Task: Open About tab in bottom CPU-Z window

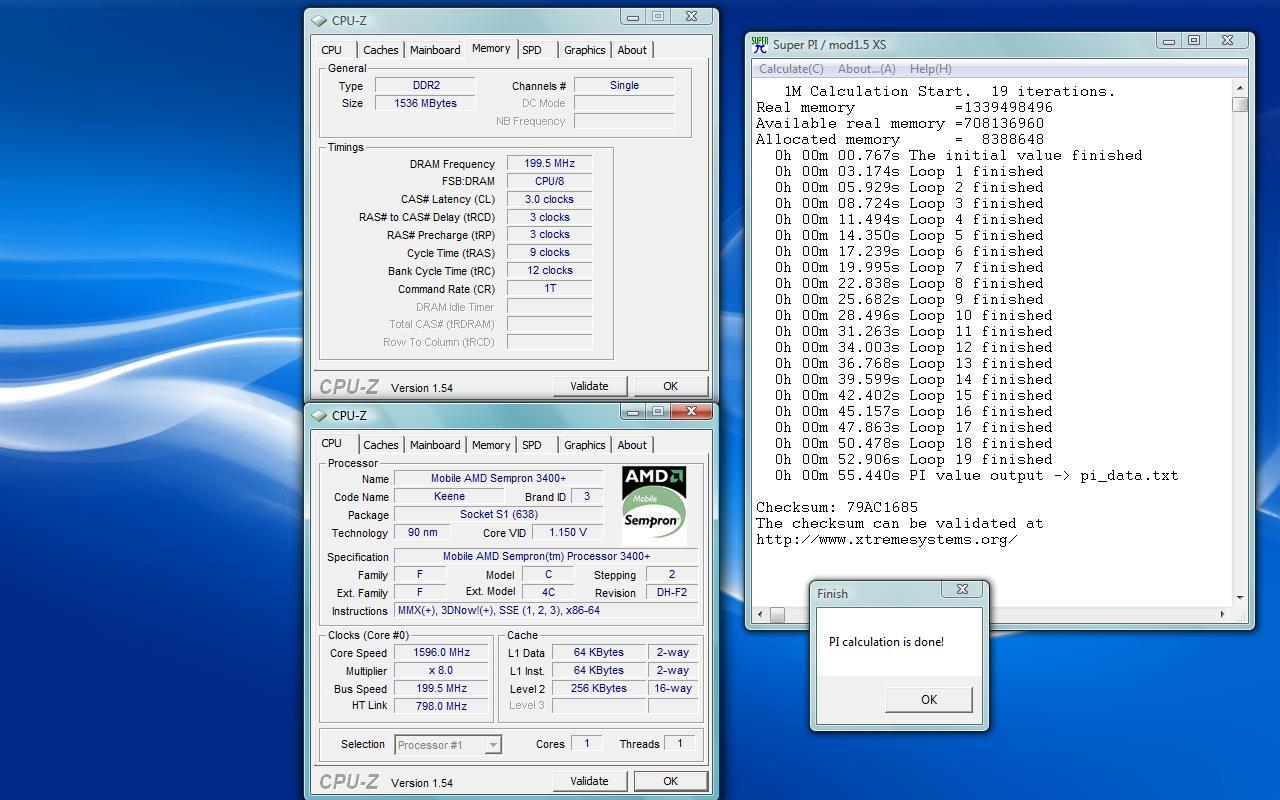Action: click(x=632, y=445)
